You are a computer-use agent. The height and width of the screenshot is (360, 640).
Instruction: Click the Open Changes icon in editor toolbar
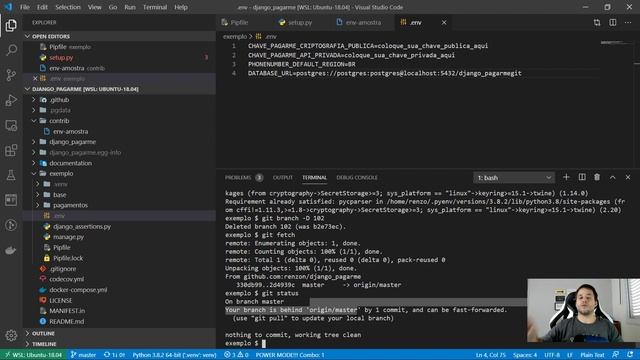pos(597,22)
